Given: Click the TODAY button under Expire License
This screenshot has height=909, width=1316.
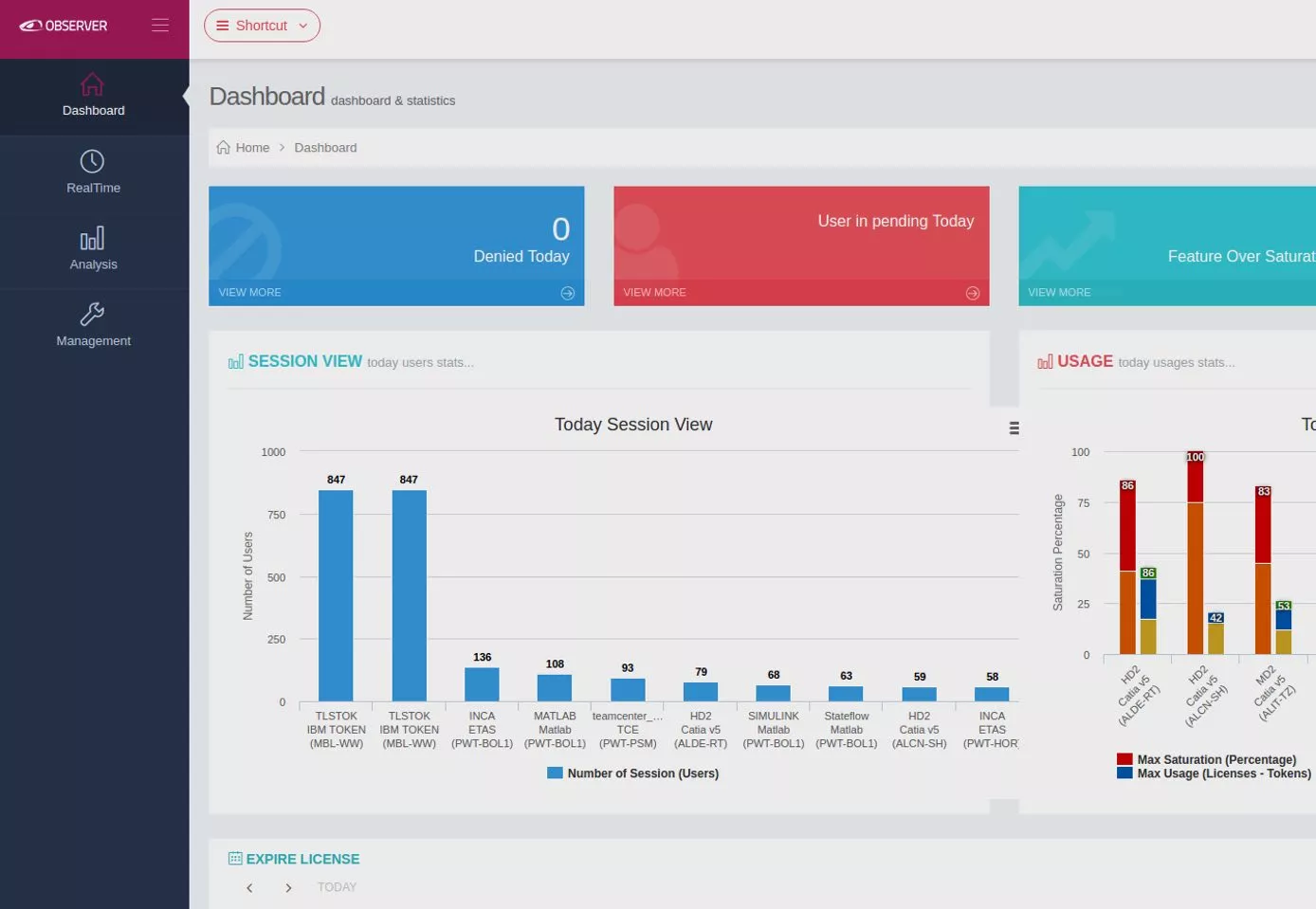Looking at the screenshot, I should pos(337,887).
